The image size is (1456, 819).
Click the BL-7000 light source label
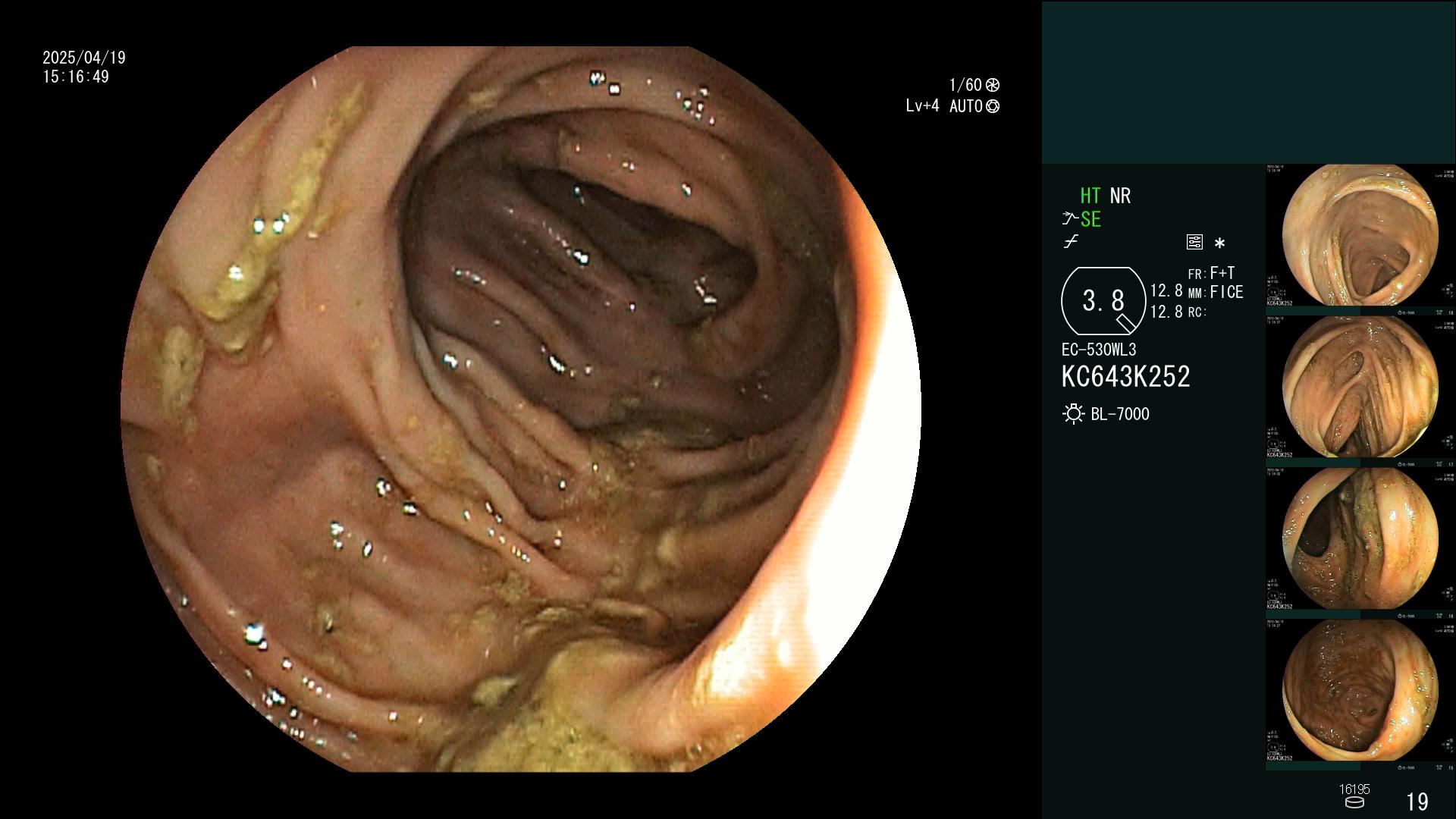1120,414
